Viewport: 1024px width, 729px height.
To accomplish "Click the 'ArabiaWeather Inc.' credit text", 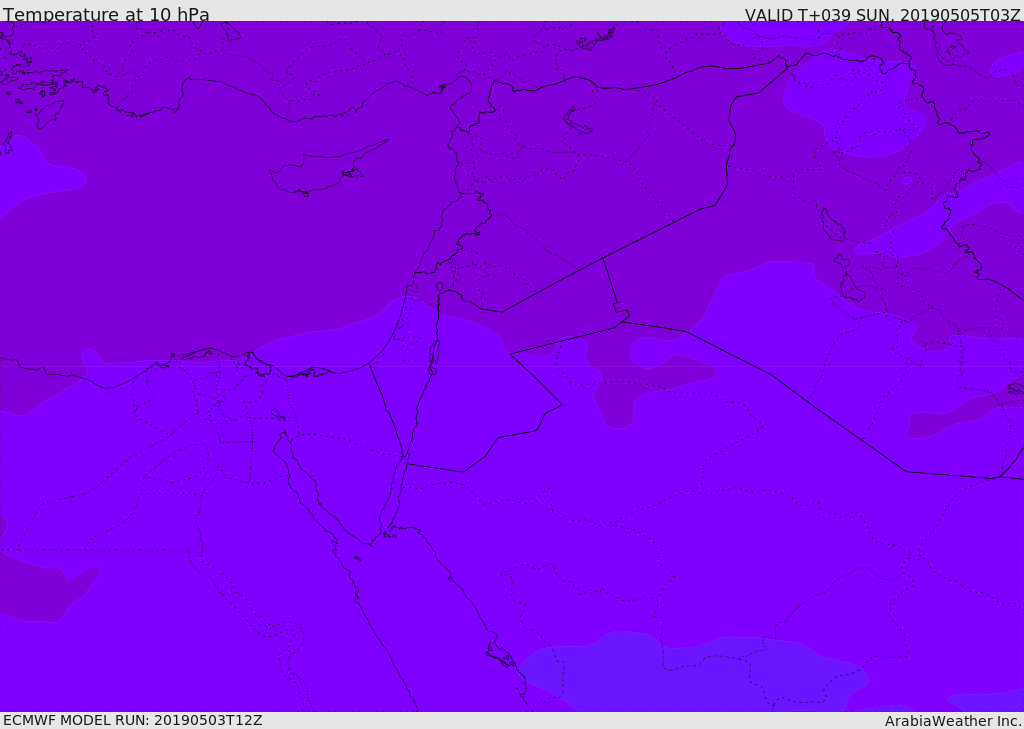I will (953, 721).
